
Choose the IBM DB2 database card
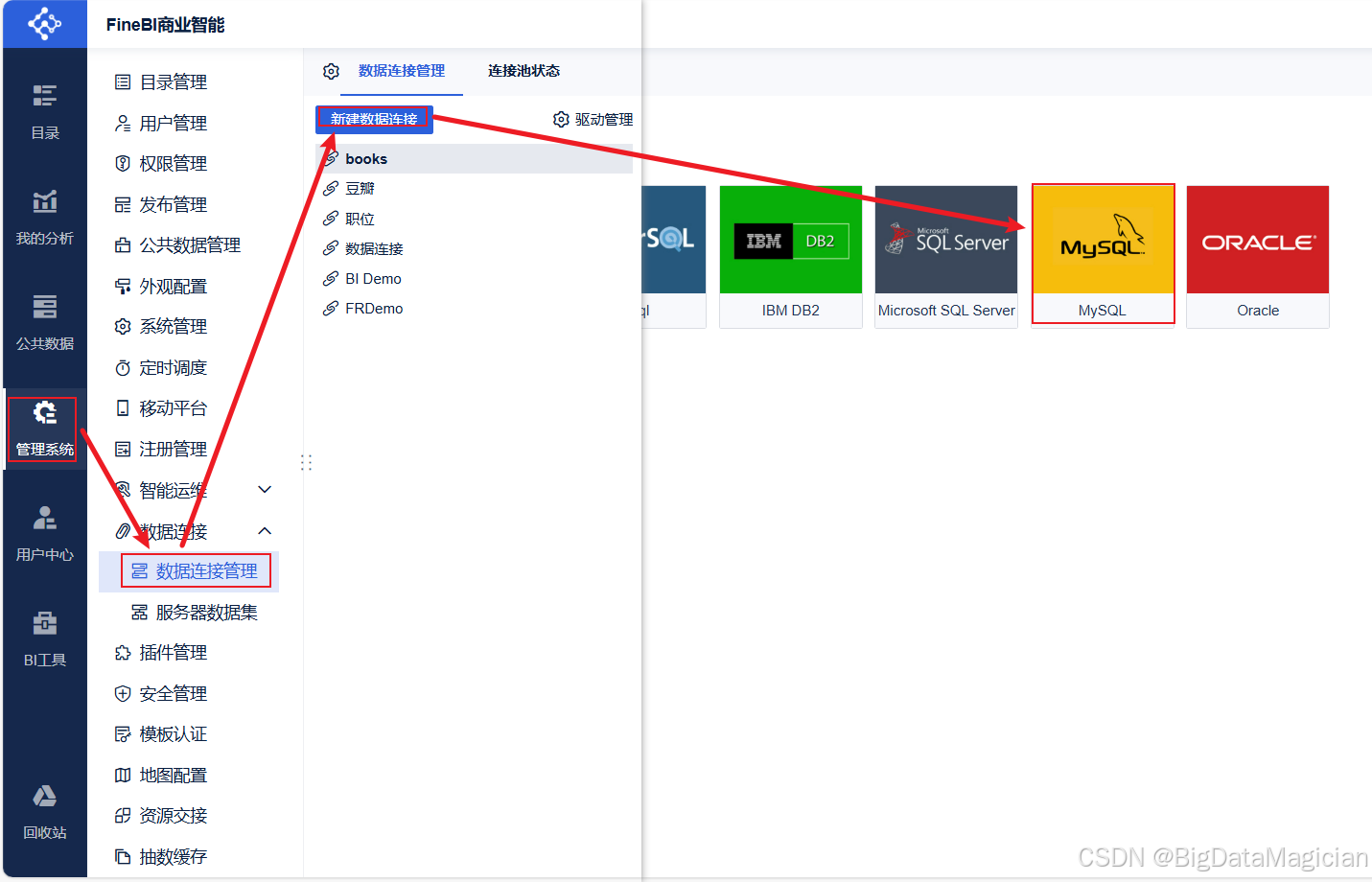coord(791,257)
